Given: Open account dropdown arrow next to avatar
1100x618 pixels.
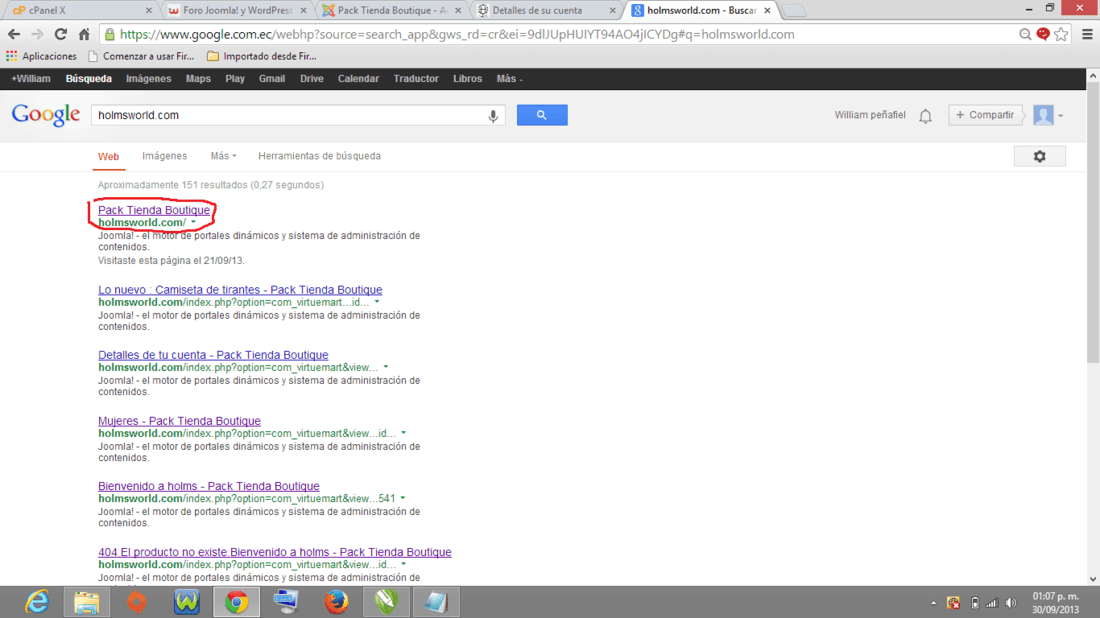Looking at the screenshot, I should coord(1061,116).
